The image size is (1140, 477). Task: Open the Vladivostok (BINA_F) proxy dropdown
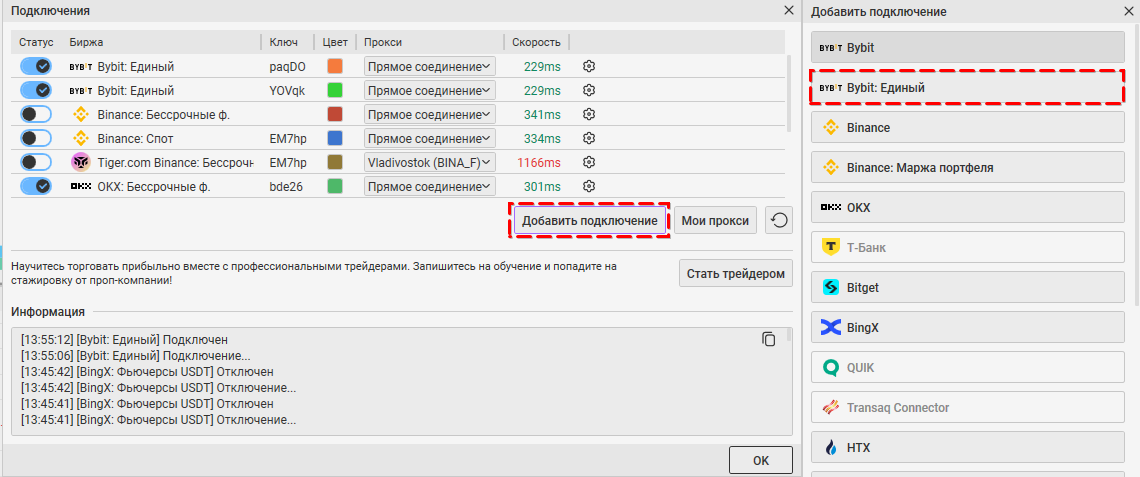[x=430, y=162]
